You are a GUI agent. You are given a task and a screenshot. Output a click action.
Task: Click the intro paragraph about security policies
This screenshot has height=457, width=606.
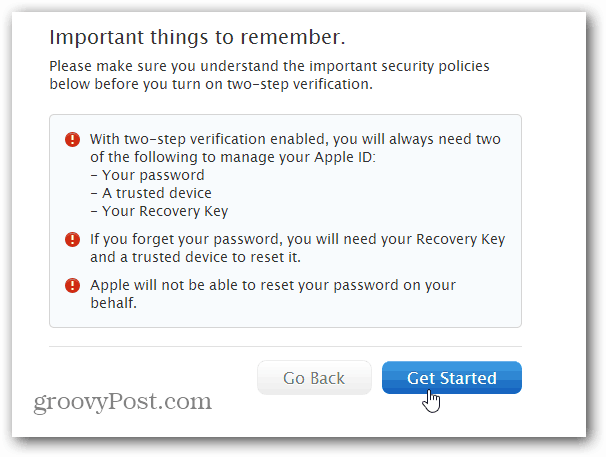coord(269,75)
